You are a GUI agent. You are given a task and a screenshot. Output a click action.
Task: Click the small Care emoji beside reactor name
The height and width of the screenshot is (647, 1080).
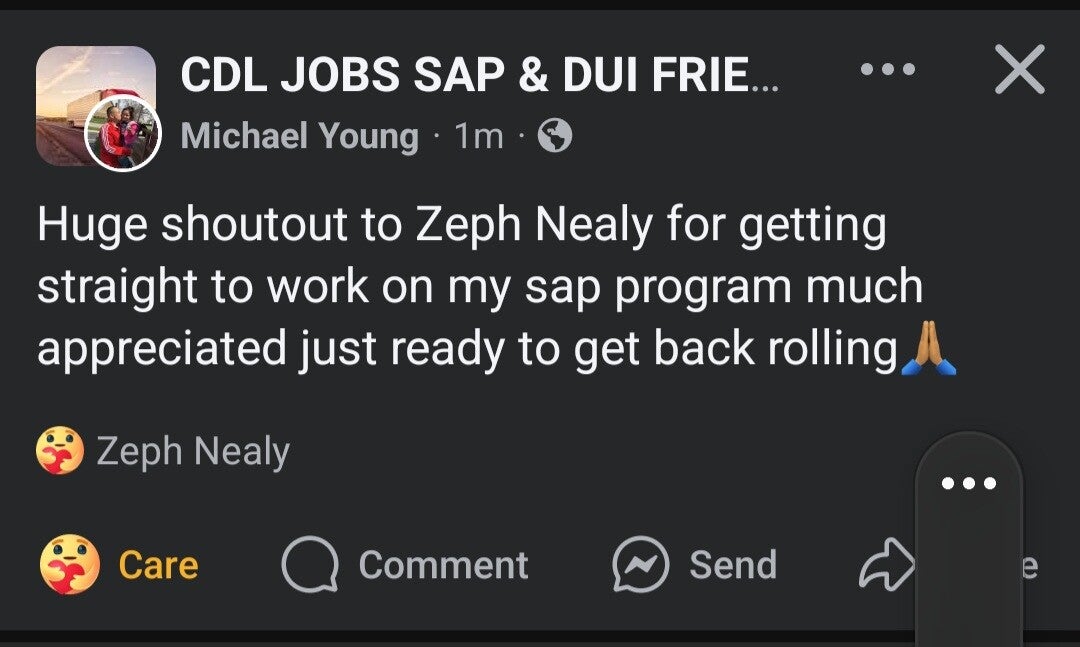coord(60,452)
